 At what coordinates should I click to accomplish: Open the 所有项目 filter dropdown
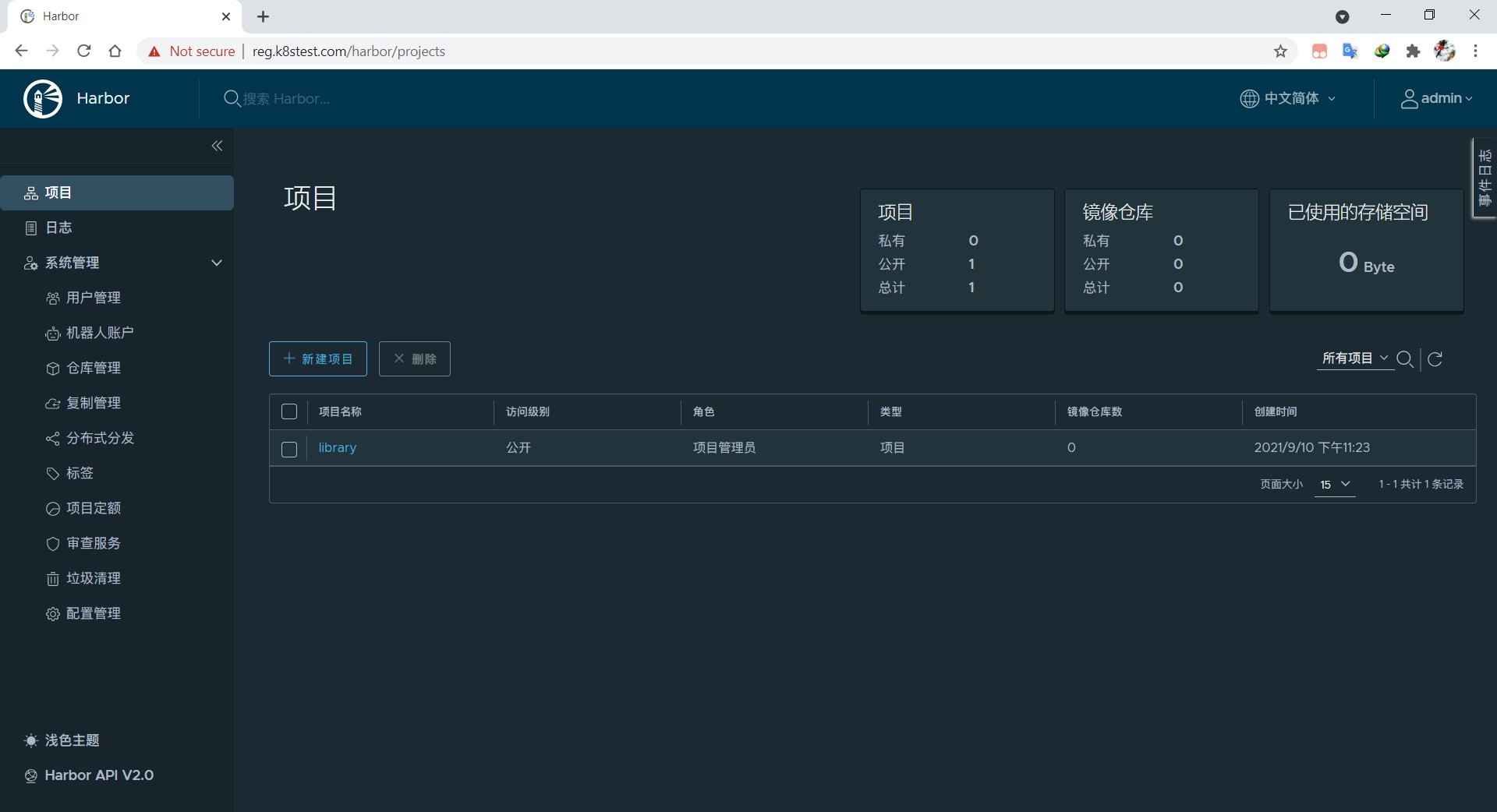click(x=1355, y=358)
